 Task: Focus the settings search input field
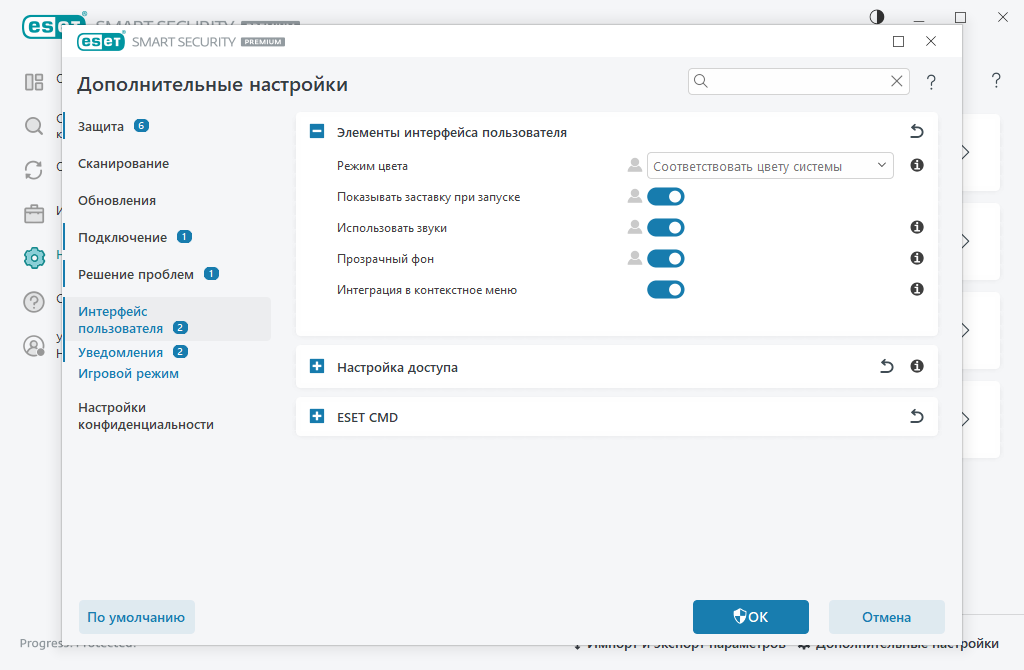tap(798, 81)
